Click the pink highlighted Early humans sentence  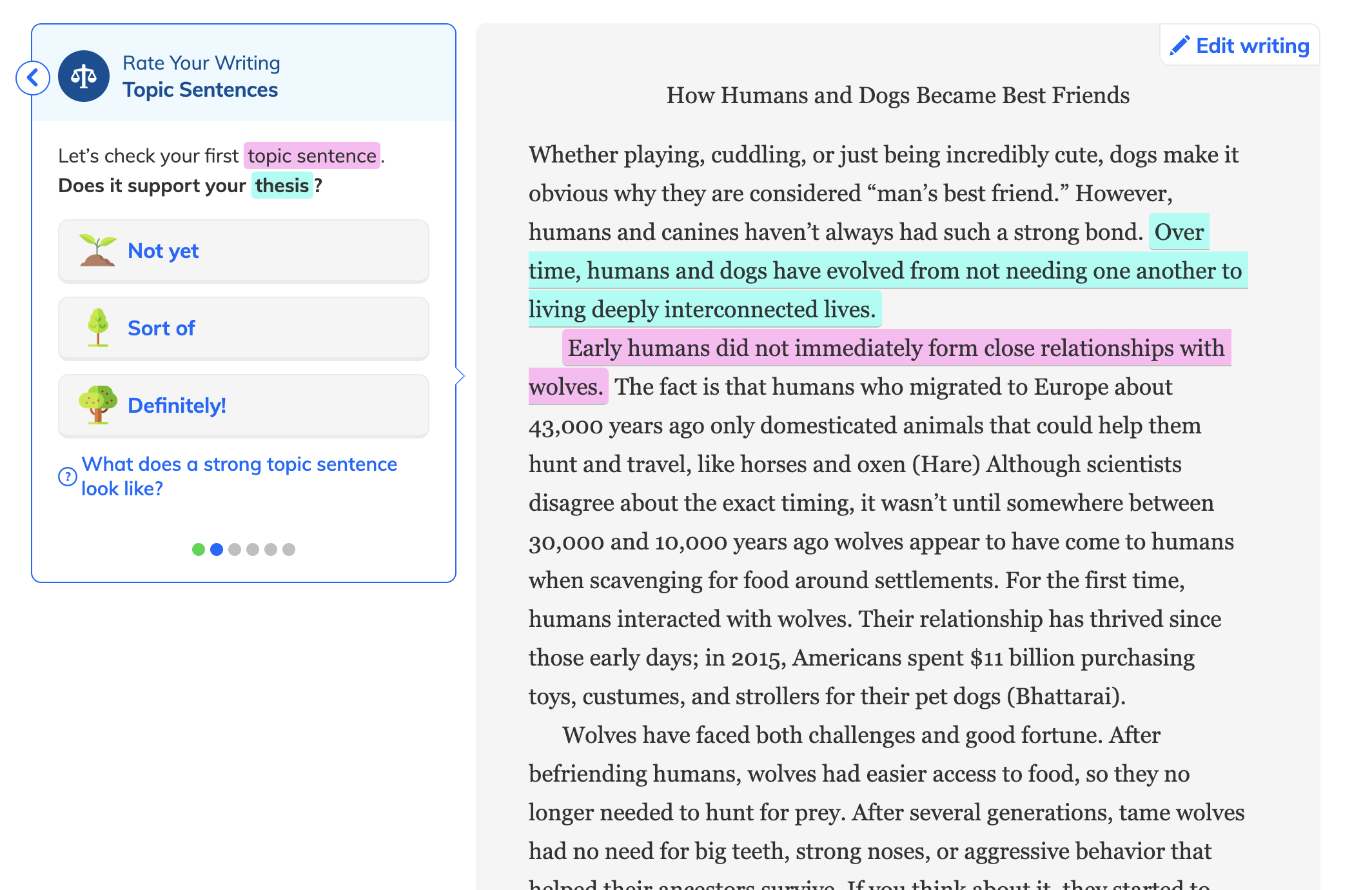[x=895, y=349]
